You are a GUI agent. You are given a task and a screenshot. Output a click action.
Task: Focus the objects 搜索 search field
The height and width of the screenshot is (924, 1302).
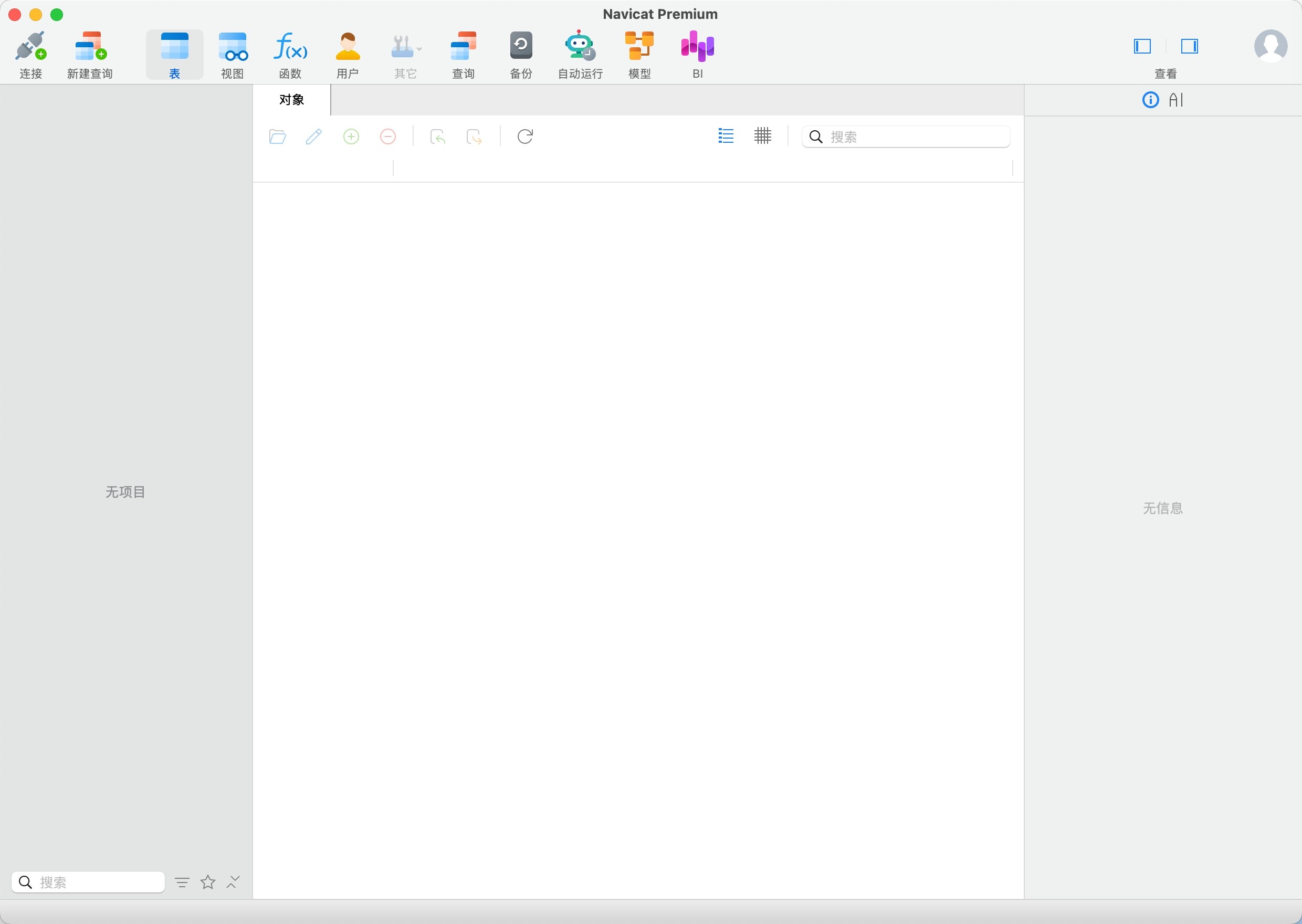(906, 136)
